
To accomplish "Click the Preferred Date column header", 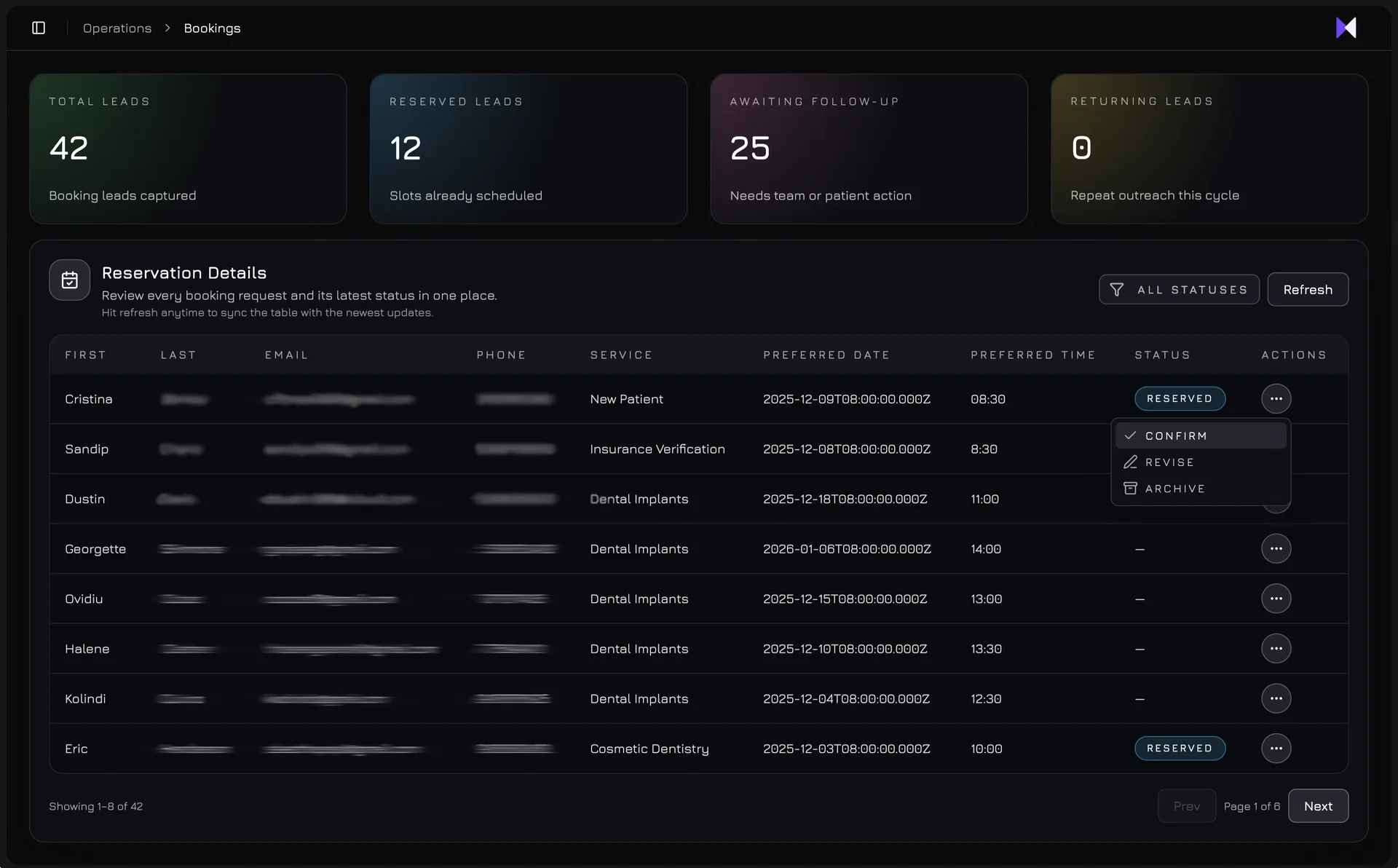I will [826, 355].
